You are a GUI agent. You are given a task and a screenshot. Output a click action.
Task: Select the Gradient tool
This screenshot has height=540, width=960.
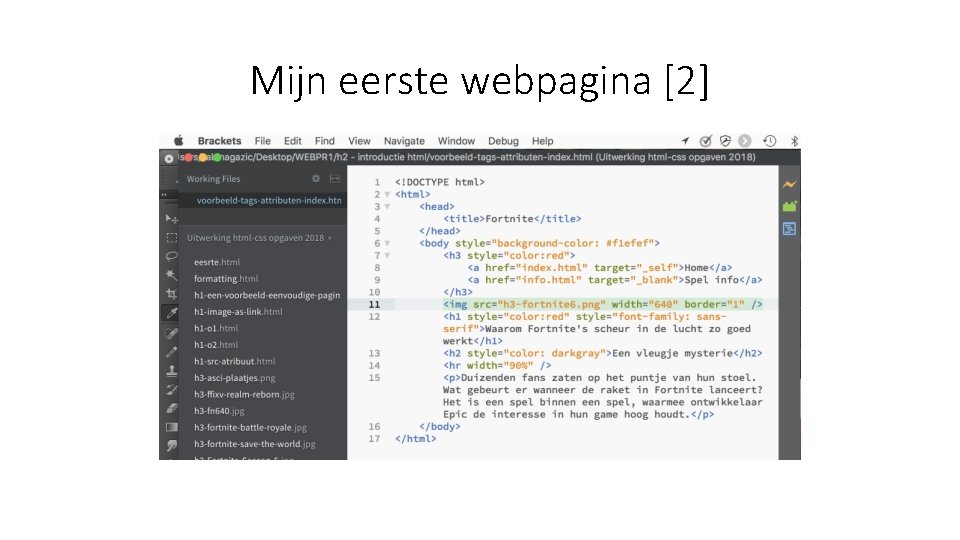point(171,427)
